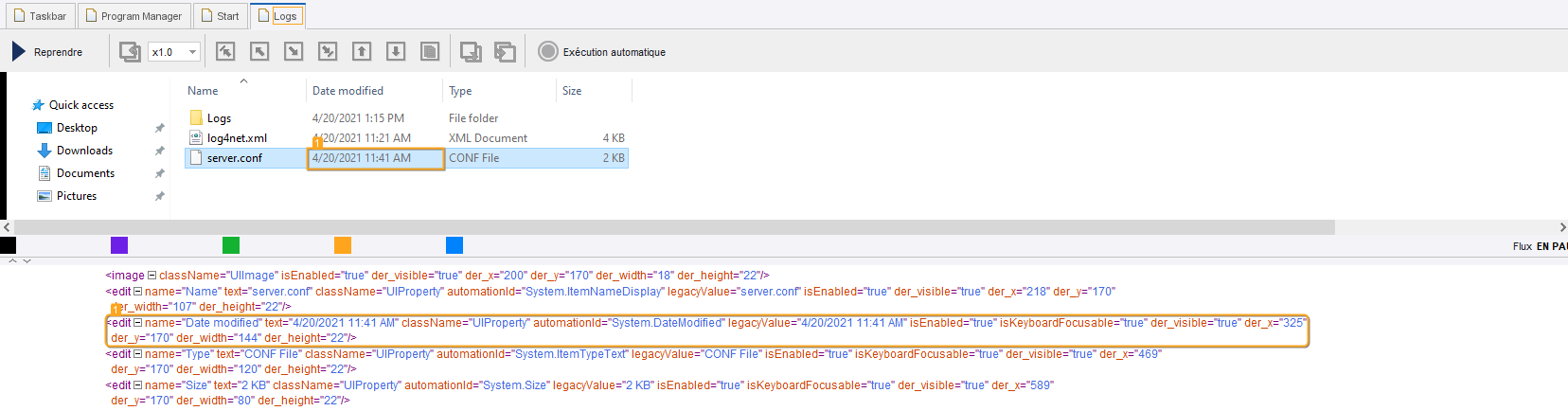Screen dimensions: 1568x411
Task: Click the down arrow toolbar icon
Action: point(396,51)
